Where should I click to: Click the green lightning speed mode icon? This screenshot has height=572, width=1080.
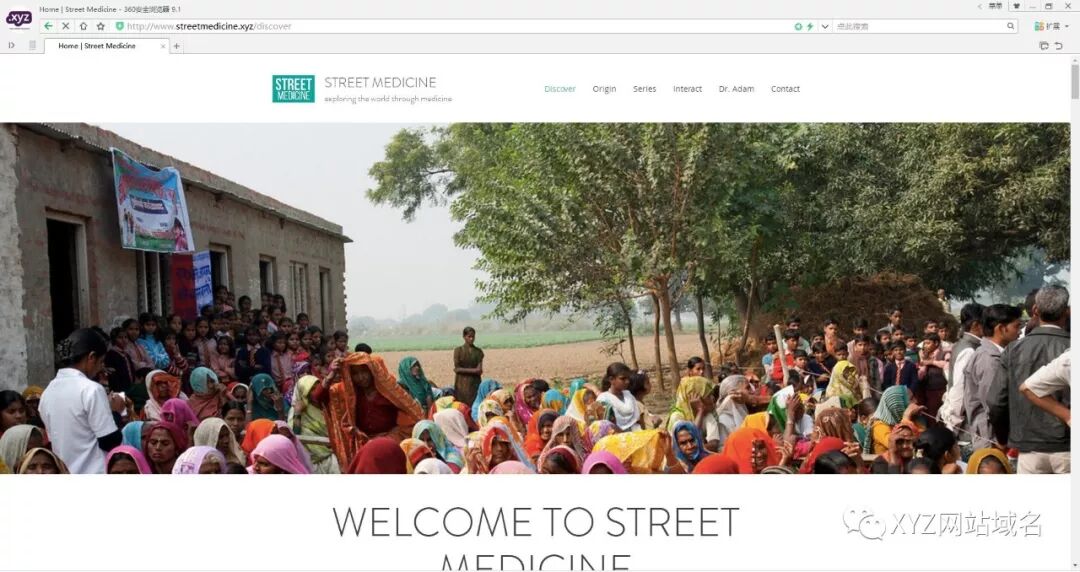[810, 26]
